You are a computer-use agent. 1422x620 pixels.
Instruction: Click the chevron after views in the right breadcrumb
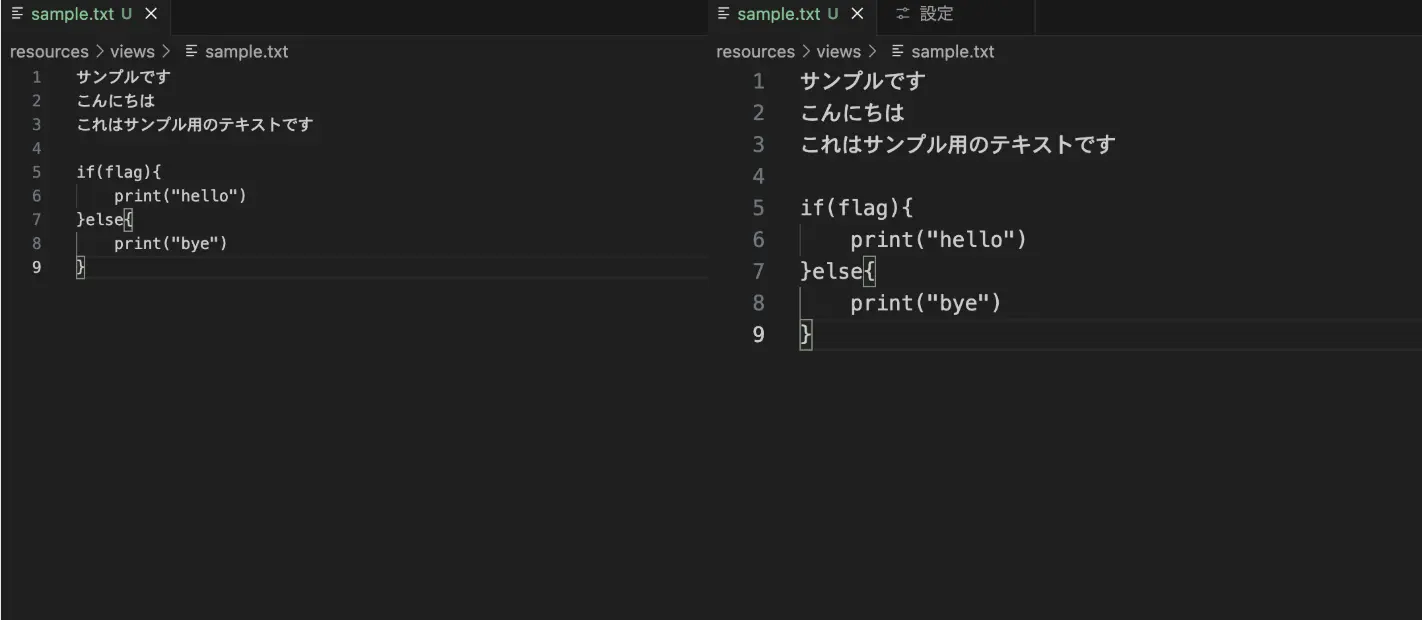[872, 52]
